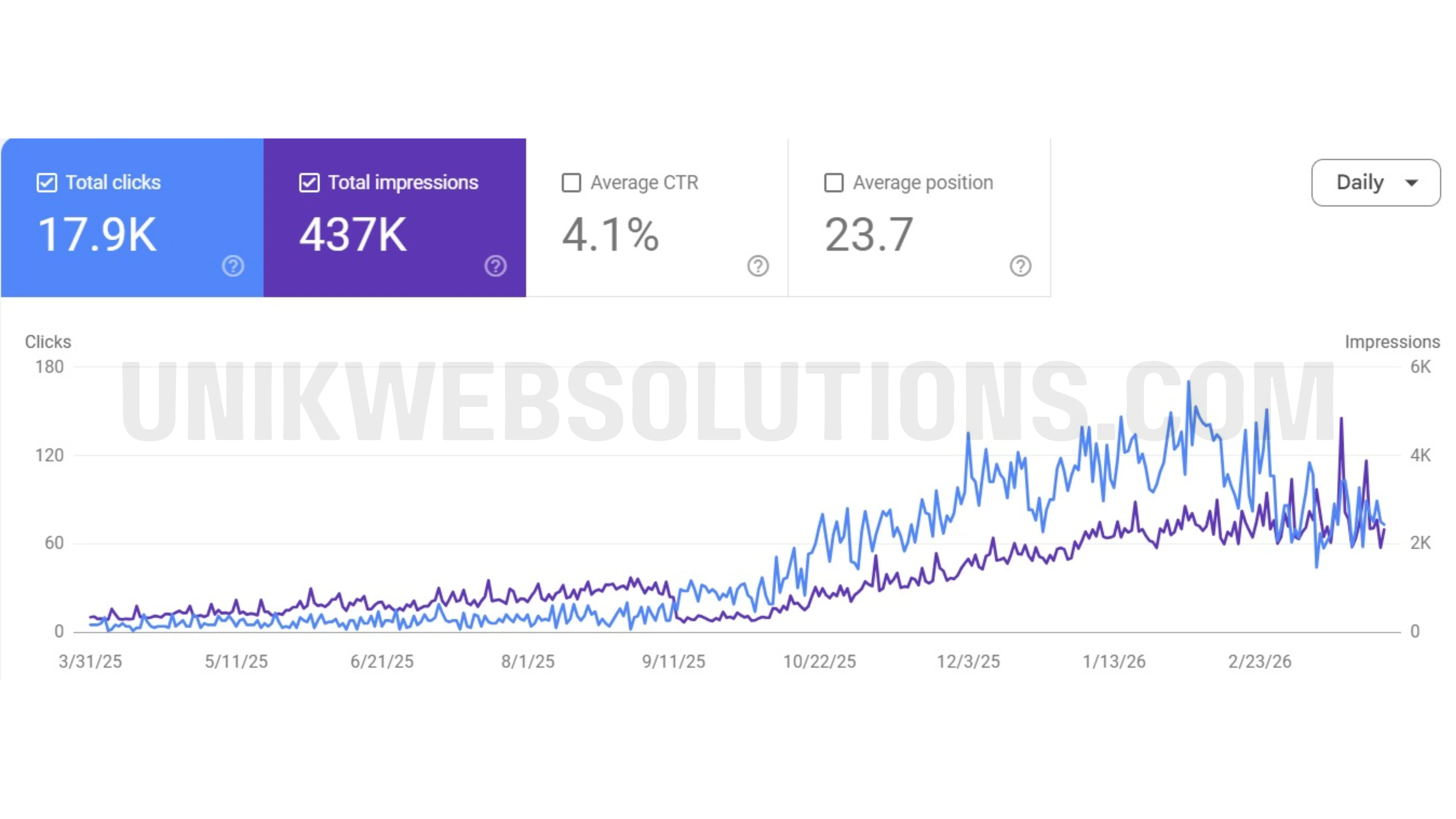
Task: Click the 3/31/25 start date label
Action: (91, 661)
